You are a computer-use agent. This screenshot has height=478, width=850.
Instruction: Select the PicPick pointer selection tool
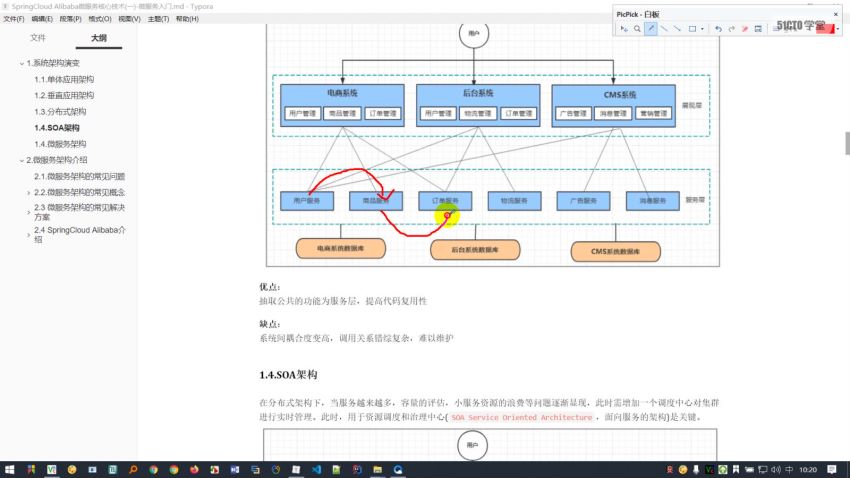624,29
